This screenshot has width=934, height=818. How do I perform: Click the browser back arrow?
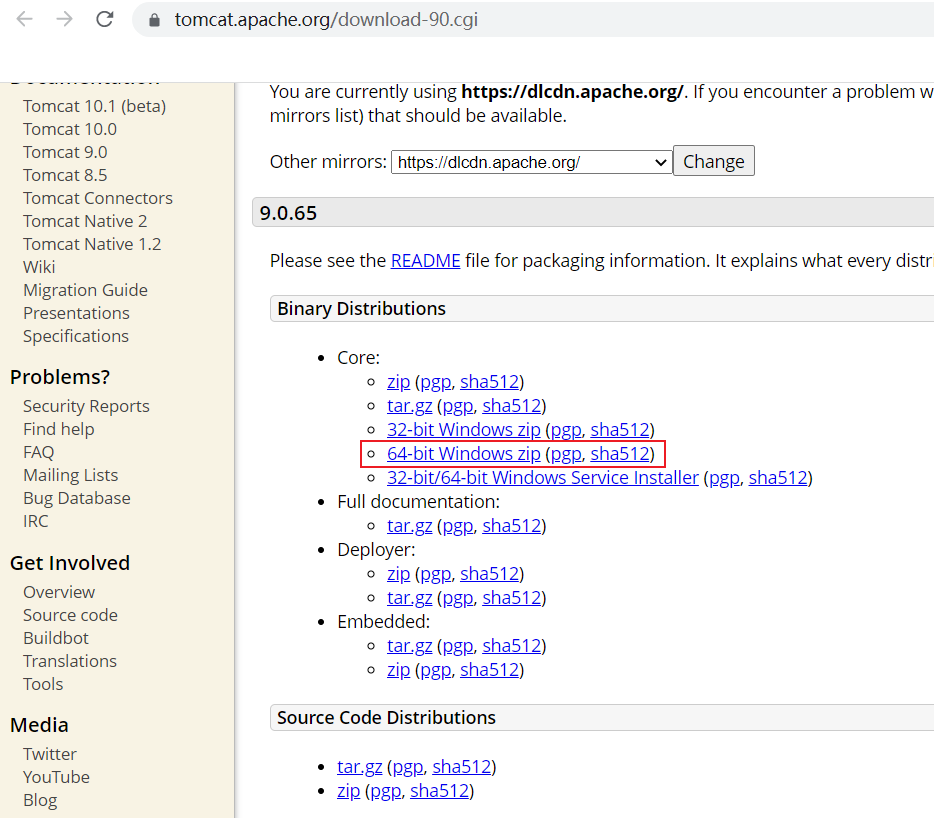pos(24,19)
